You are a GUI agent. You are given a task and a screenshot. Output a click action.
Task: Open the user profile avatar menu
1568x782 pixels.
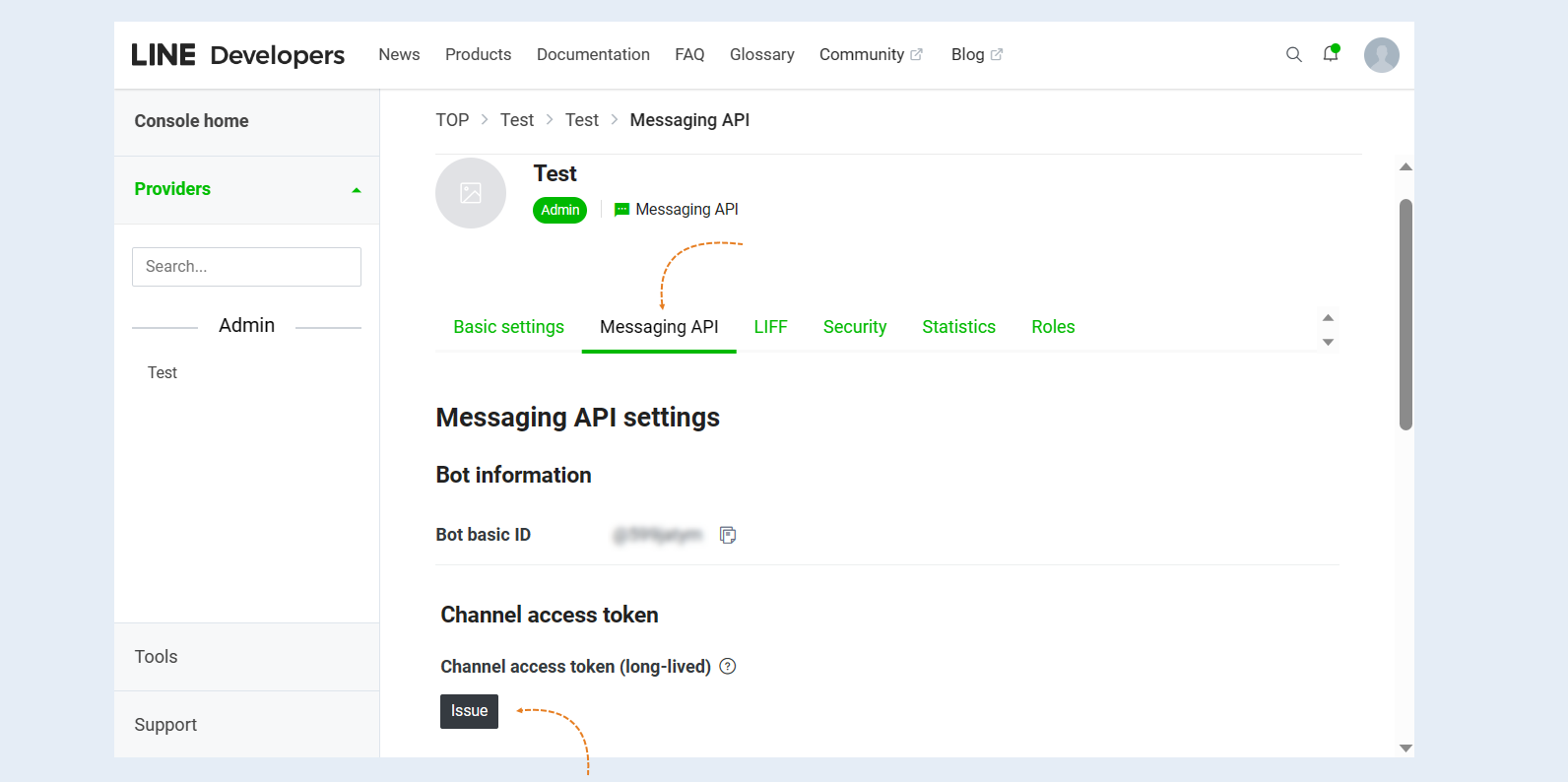1382,55
